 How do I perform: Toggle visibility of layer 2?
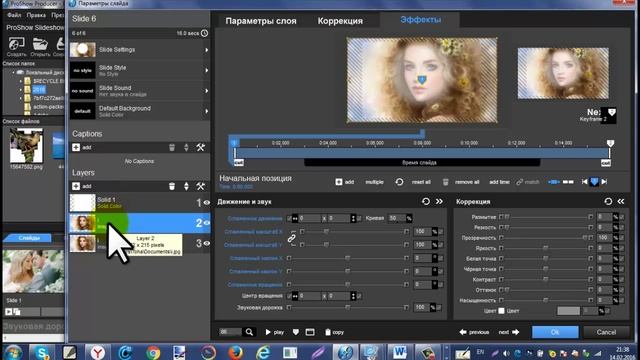(x=207, y=223)
